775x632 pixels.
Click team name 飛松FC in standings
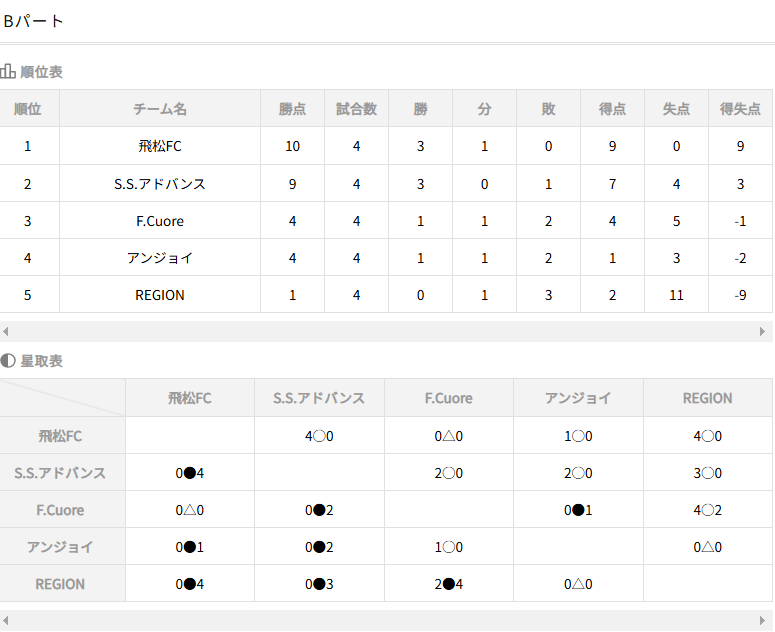160,146
